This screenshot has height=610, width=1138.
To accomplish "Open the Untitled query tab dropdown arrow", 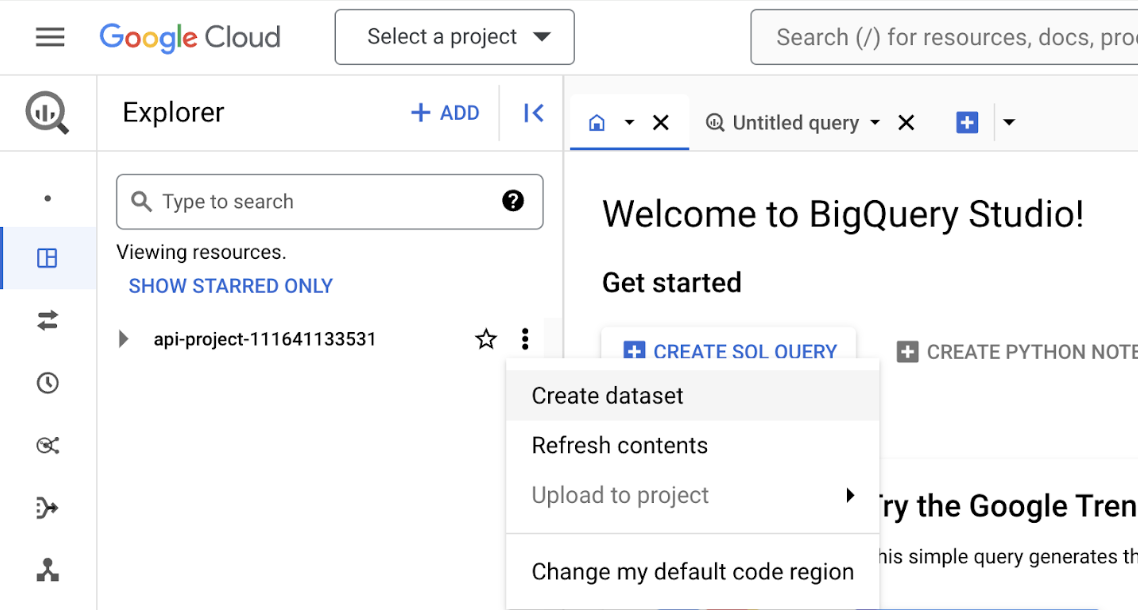I will click(875, 122).
